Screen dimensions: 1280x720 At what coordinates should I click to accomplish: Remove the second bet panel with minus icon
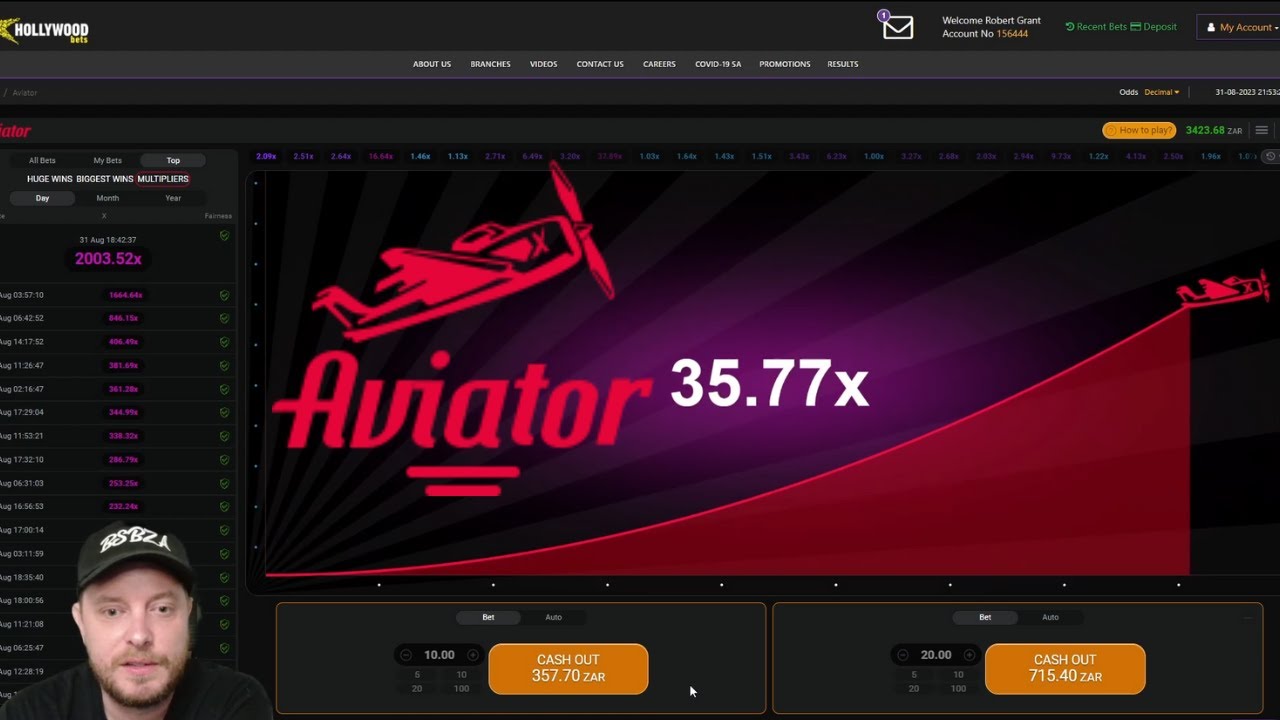[1248, 618]
